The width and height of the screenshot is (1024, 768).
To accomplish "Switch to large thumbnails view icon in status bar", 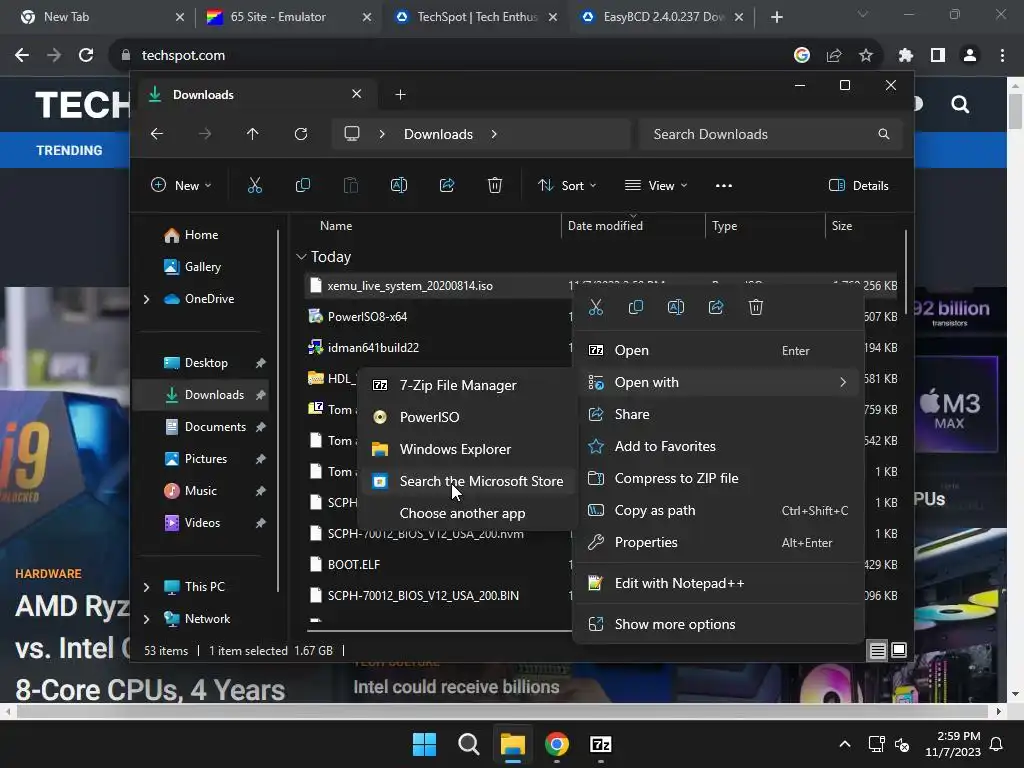I will pos(899,650).
